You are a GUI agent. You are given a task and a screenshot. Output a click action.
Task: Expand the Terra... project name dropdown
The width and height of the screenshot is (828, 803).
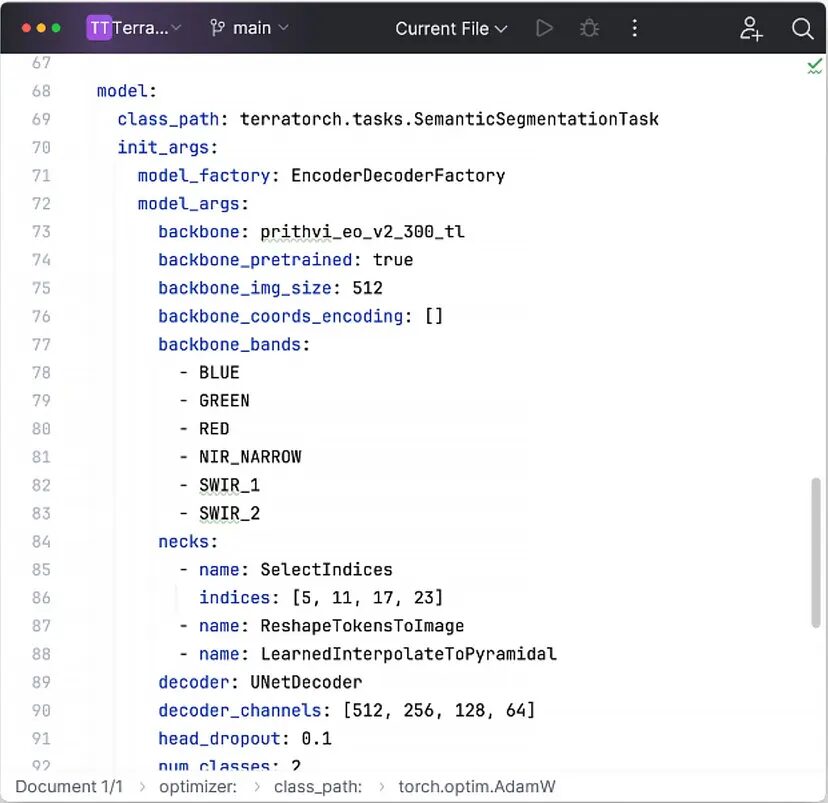tap(146, 28)
